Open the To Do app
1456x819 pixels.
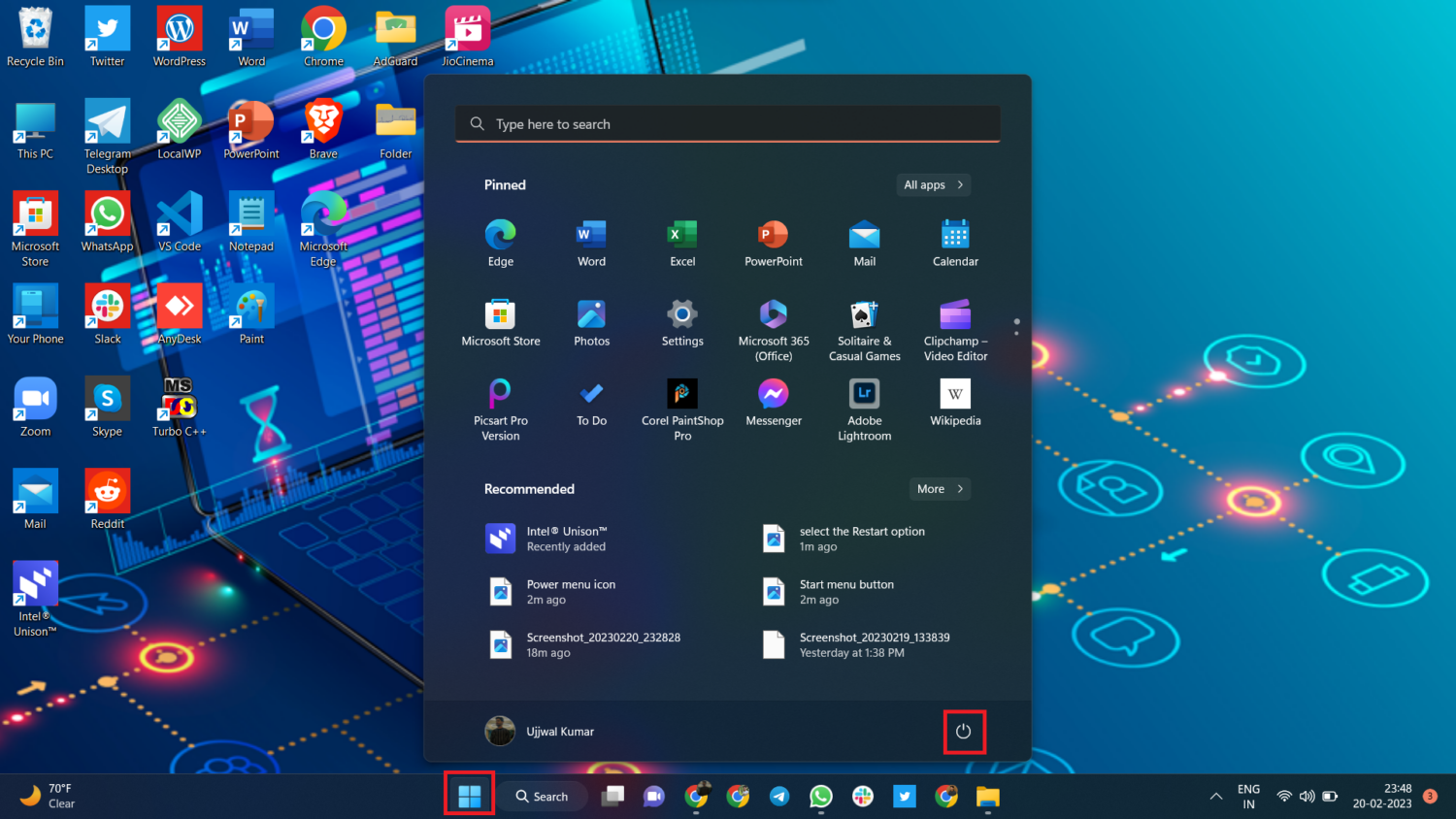coord(591,403)
